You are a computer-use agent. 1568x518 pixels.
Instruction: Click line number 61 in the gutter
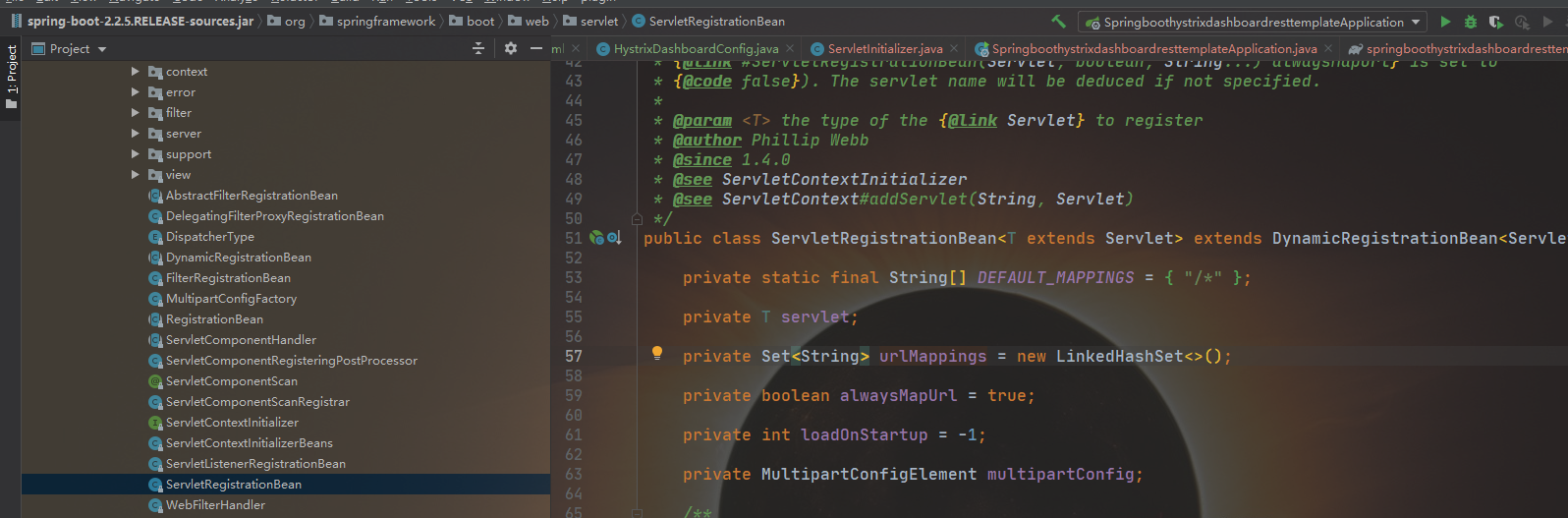tap(574, 434)
